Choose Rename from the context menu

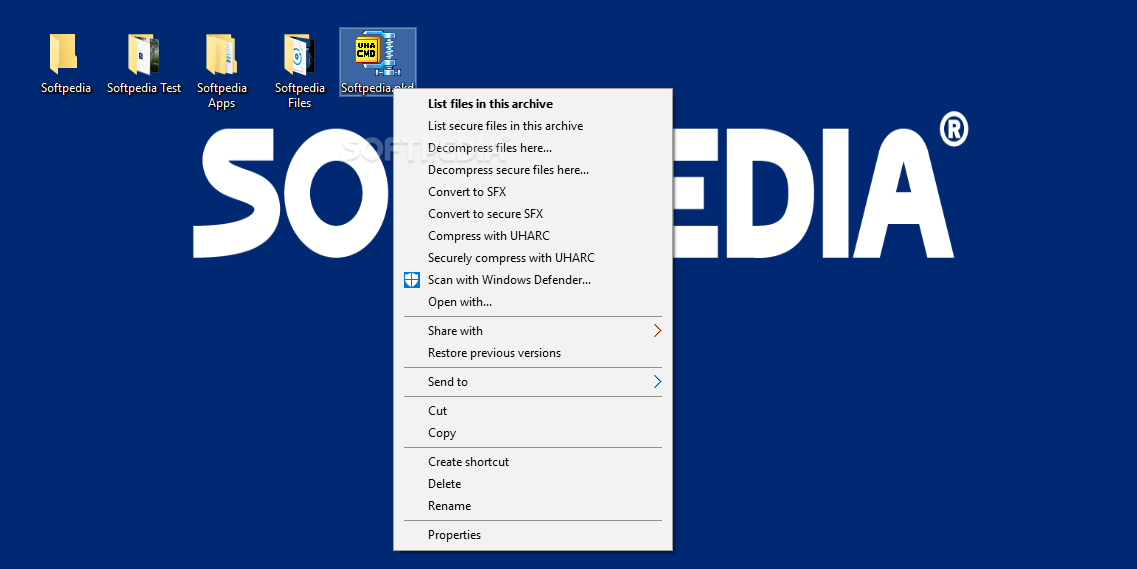coord(533,506)
